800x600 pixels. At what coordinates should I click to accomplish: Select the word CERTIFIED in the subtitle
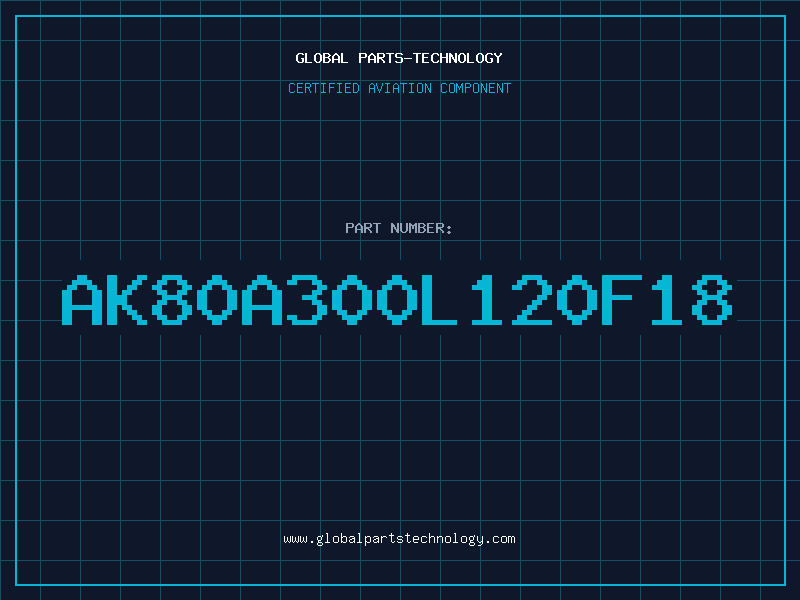click(x=323, y=88)
